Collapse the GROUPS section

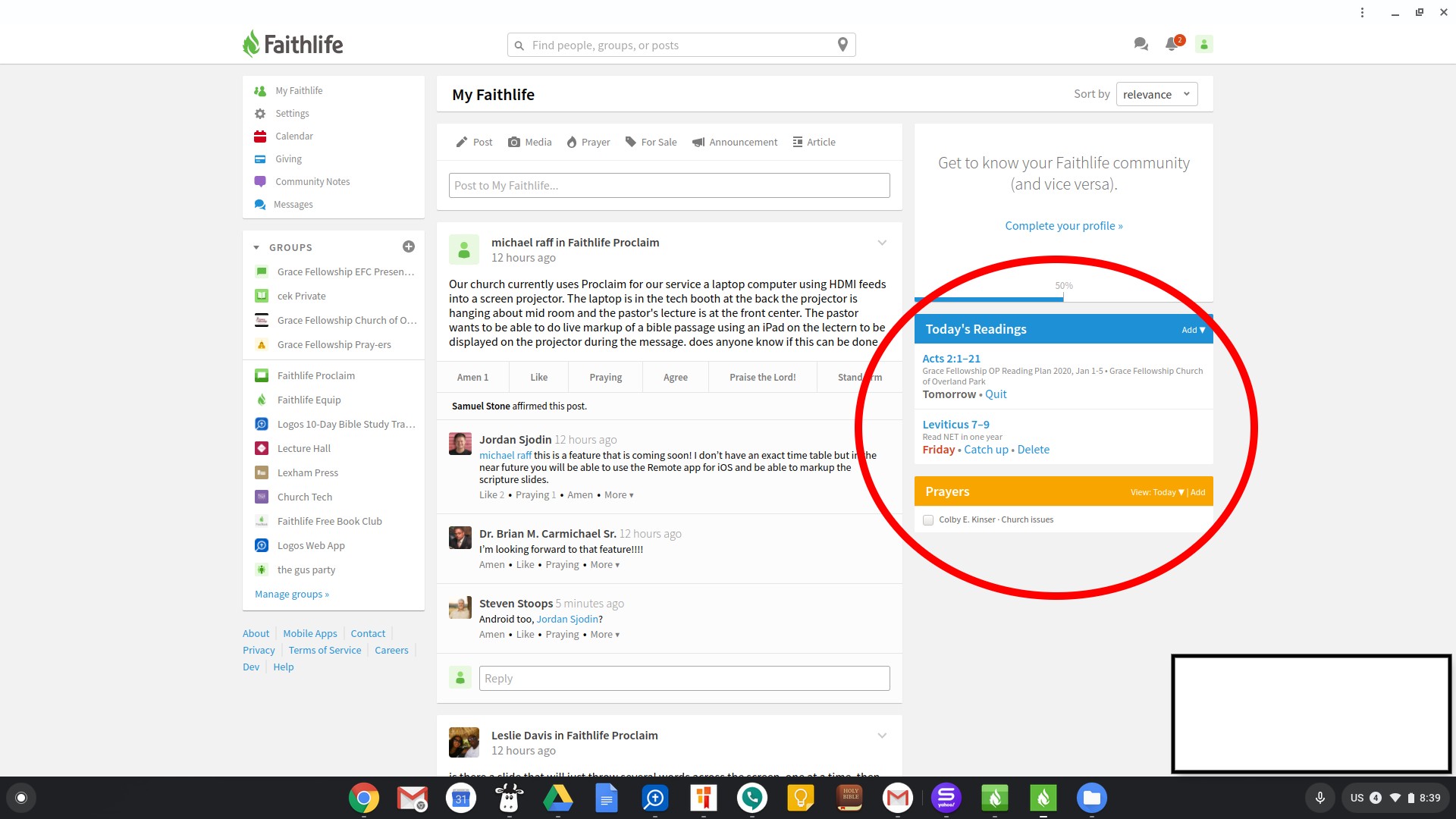[x=256, y=248]
